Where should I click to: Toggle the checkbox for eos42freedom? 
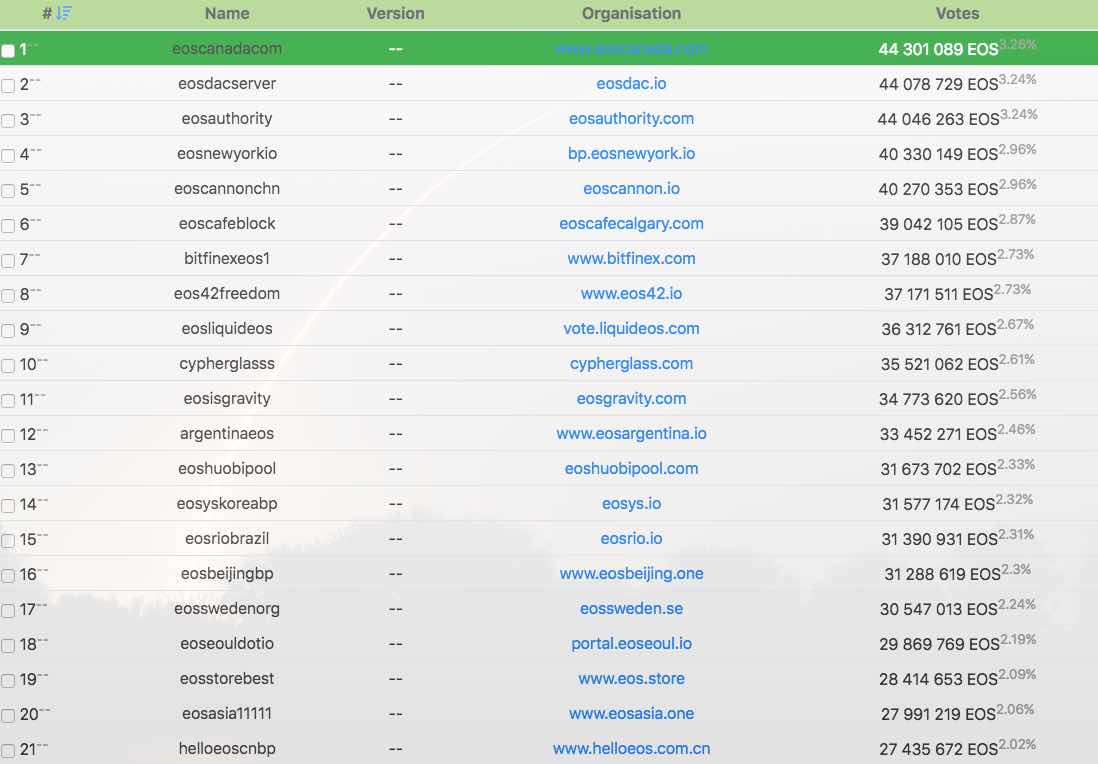click(x=8, y=296)
